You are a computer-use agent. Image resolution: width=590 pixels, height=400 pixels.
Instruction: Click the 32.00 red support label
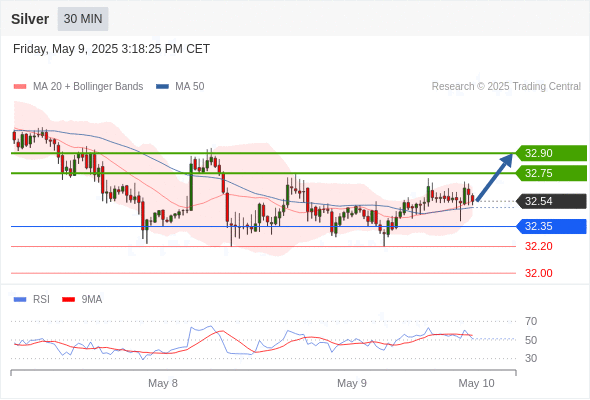[539, 273]
